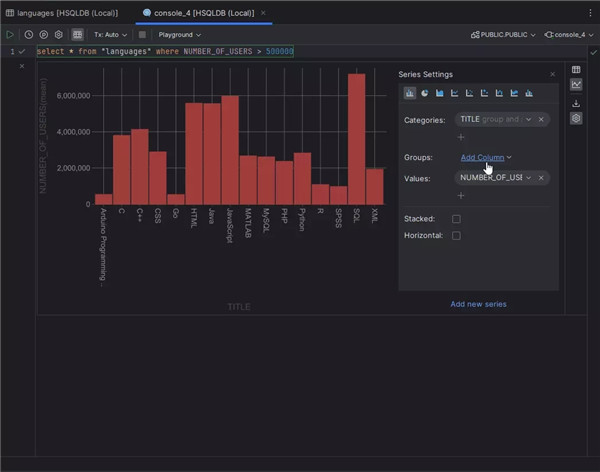Remove TITLE column from Categories
600x472 pixels.
pos(541,119)
